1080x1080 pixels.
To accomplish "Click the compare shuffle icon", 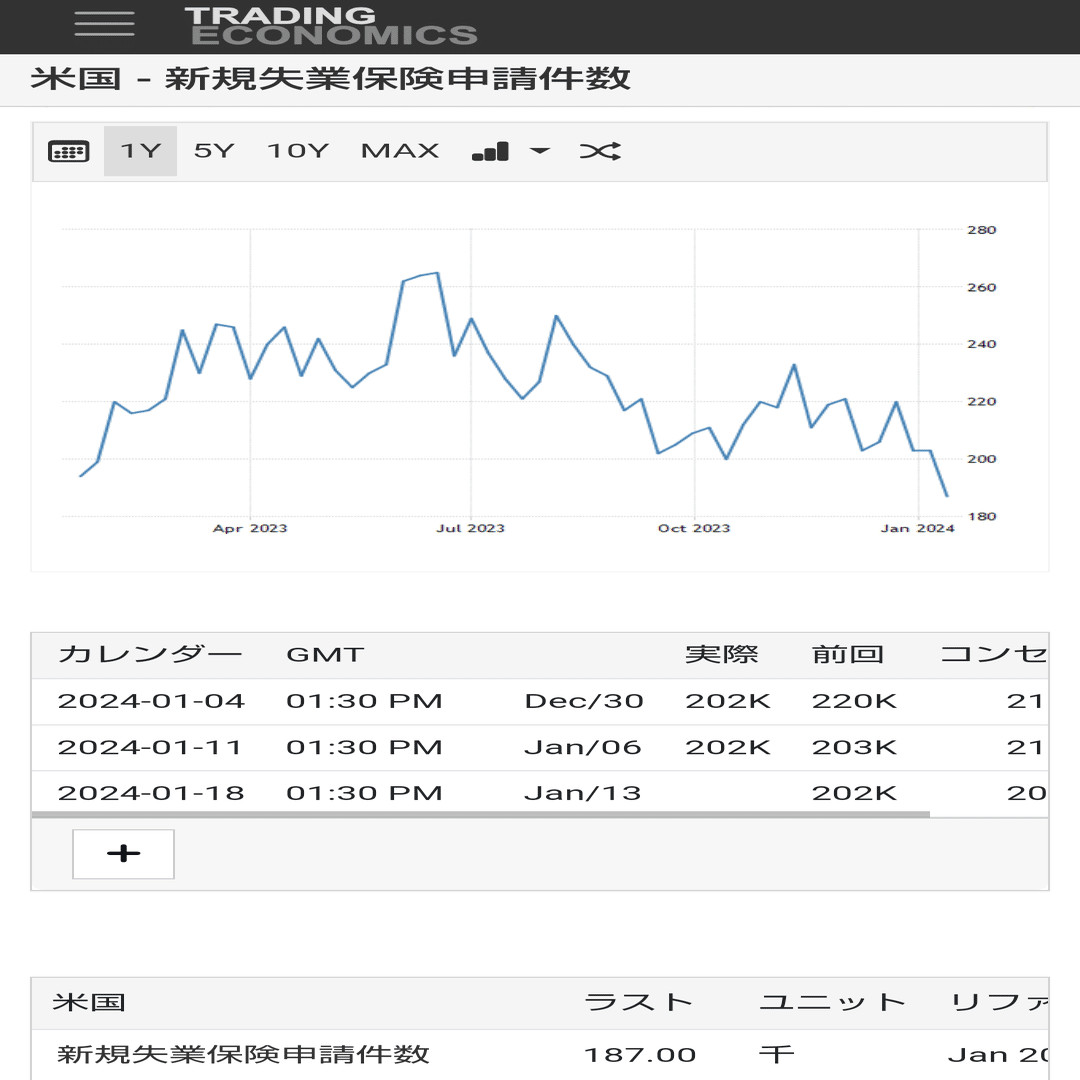I will pos(600,151).
